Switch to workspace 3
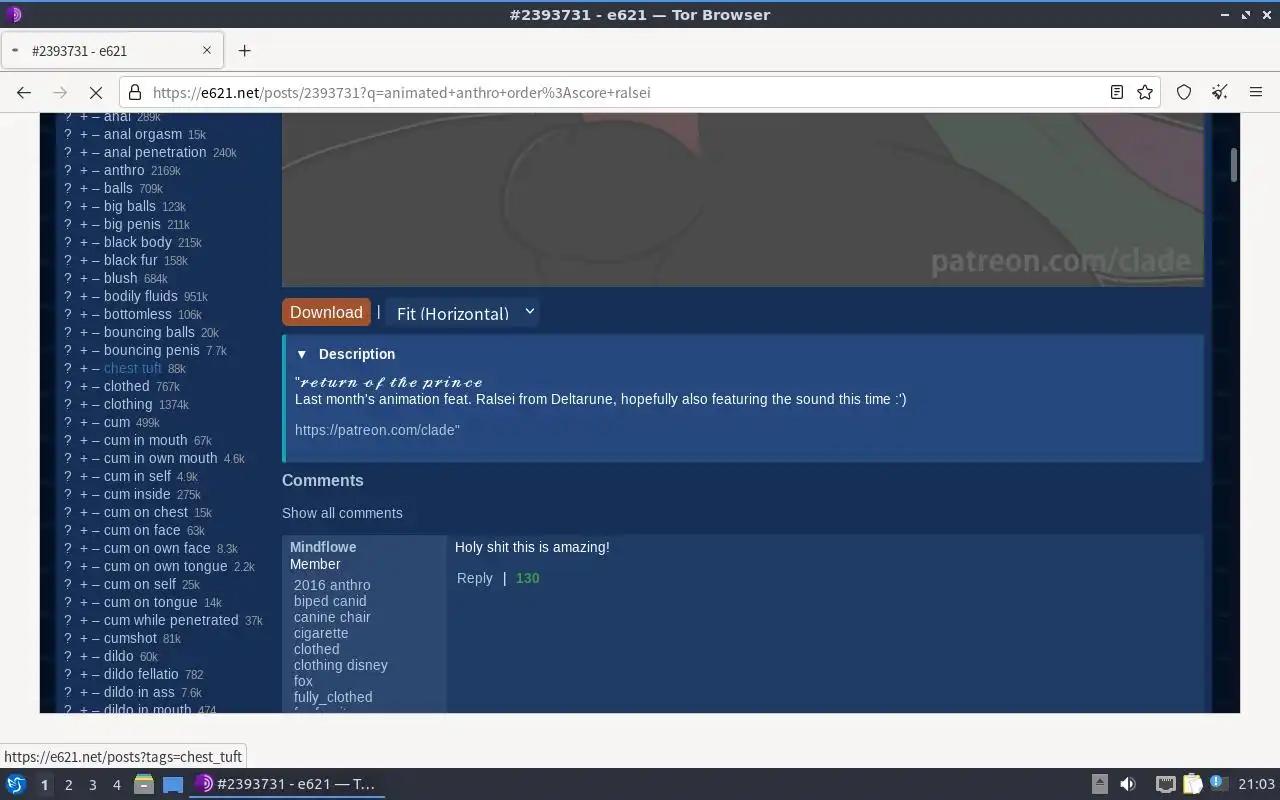 pos(92,785)
